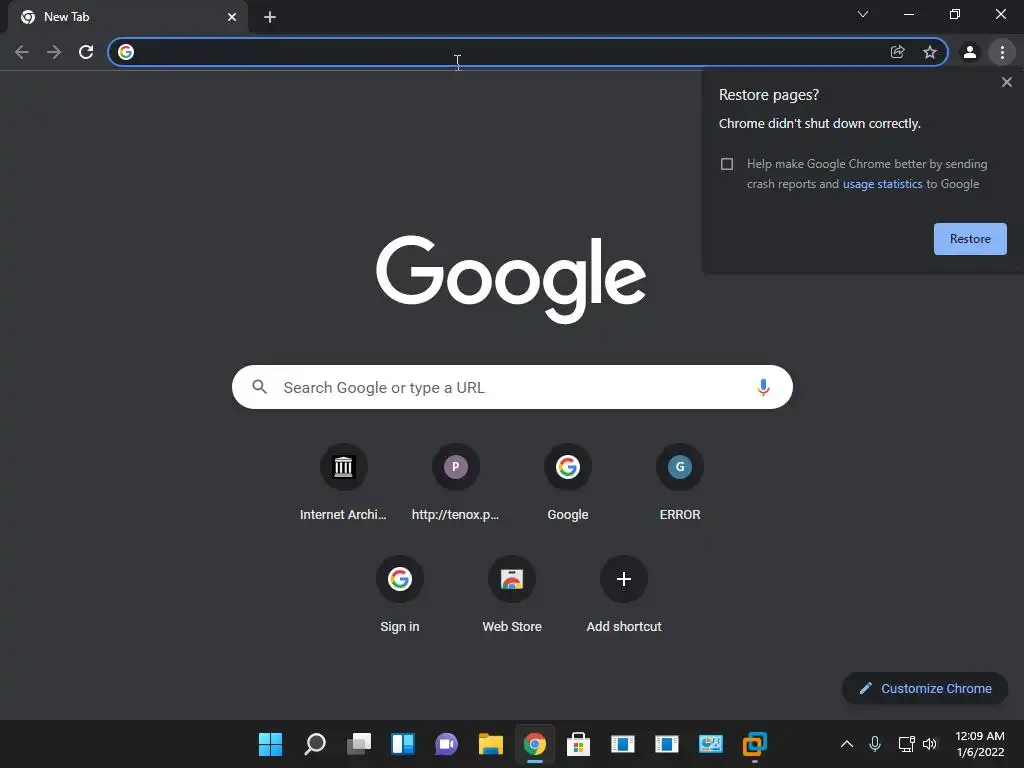Bookmark this tab with the star icon
1024x768 pixels.
click(930, 52)
